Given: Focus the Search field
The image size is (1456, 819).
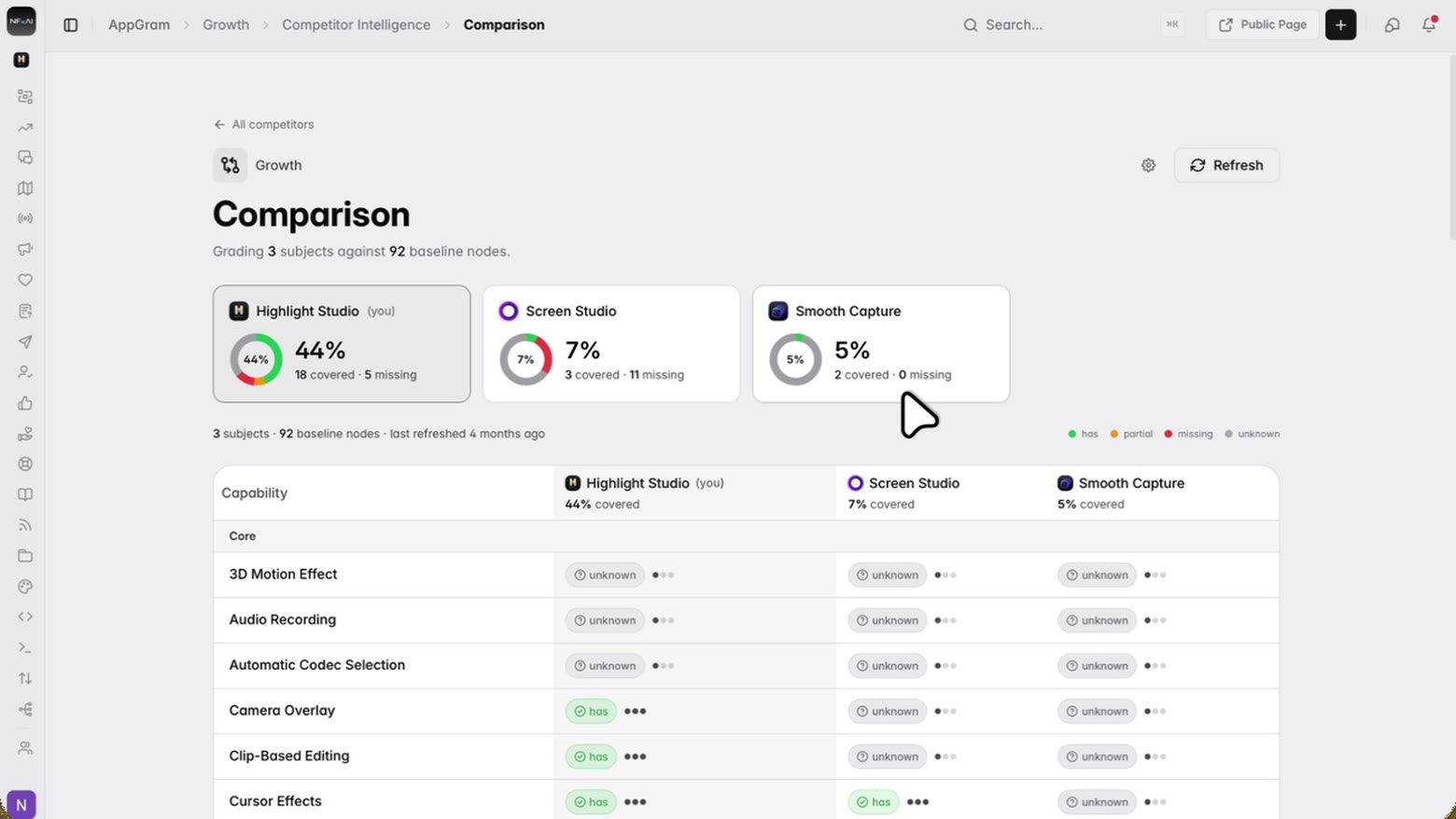Looking at the screenshot, I should 1071,25.
